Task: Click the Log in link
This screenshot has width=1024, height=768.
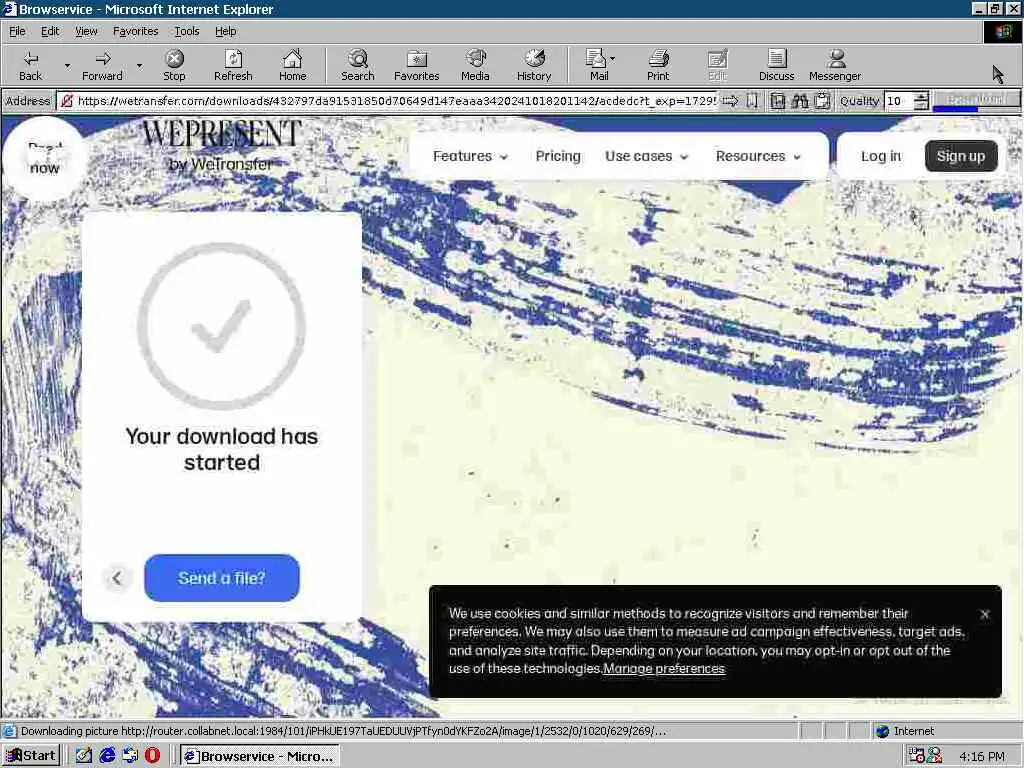Action: pyautogui.click(x=880, y=156)
